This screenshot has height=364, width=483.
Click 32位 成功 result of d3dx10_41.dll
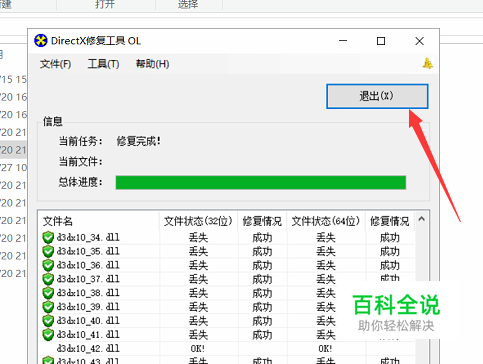pyautogui.click(x=262, y=335)
